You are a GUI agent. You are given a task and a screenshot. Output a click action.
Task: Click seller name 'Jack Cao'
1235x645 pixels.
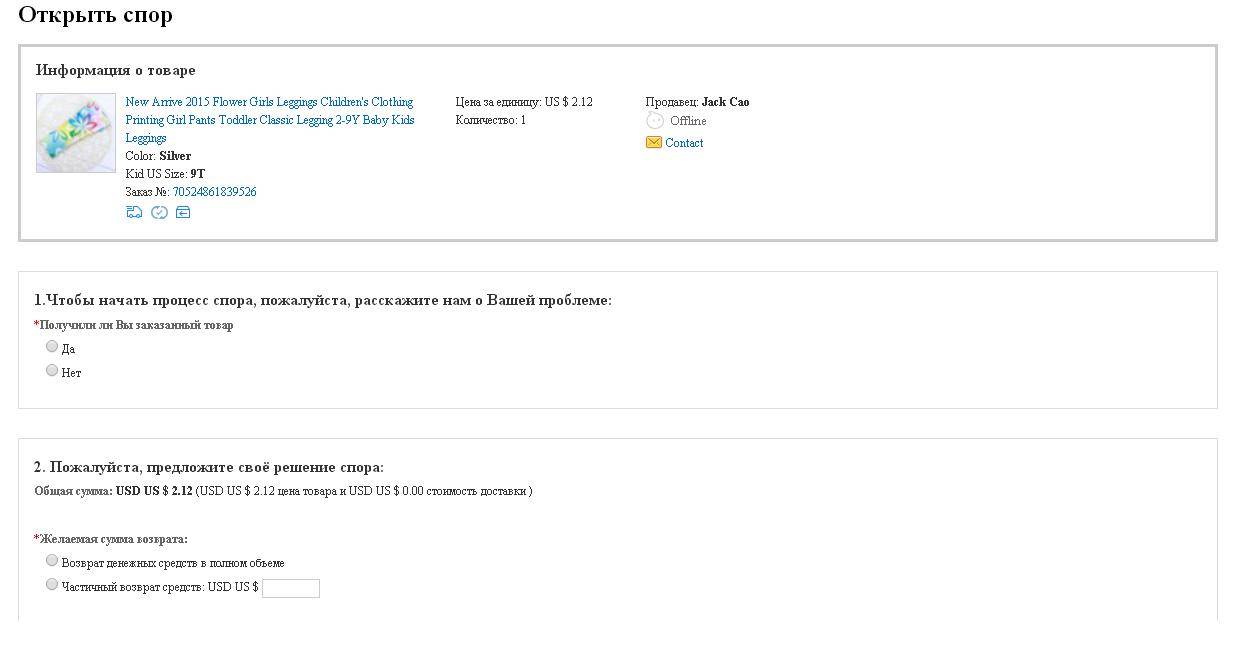tap(725, 102)
